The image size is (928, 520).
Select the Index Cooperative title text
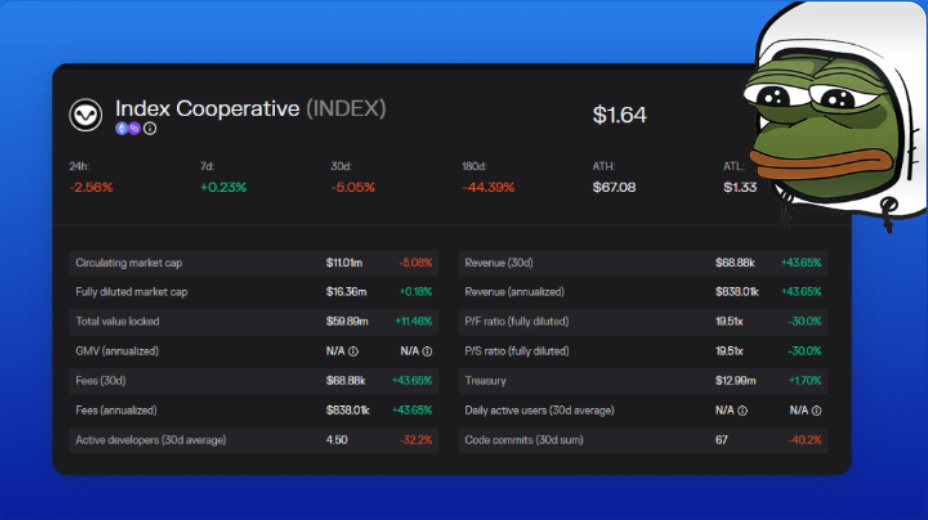(x=207, y=109)
